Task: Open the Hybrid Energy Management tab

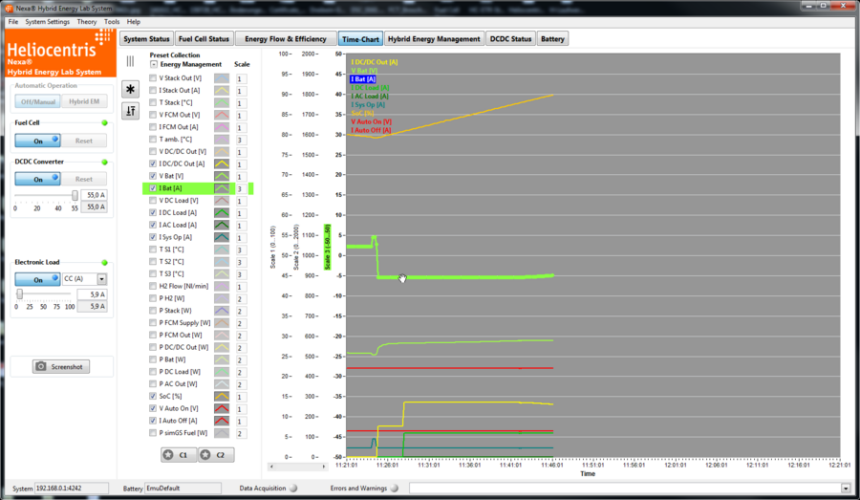Action: [x=434, y=39]
